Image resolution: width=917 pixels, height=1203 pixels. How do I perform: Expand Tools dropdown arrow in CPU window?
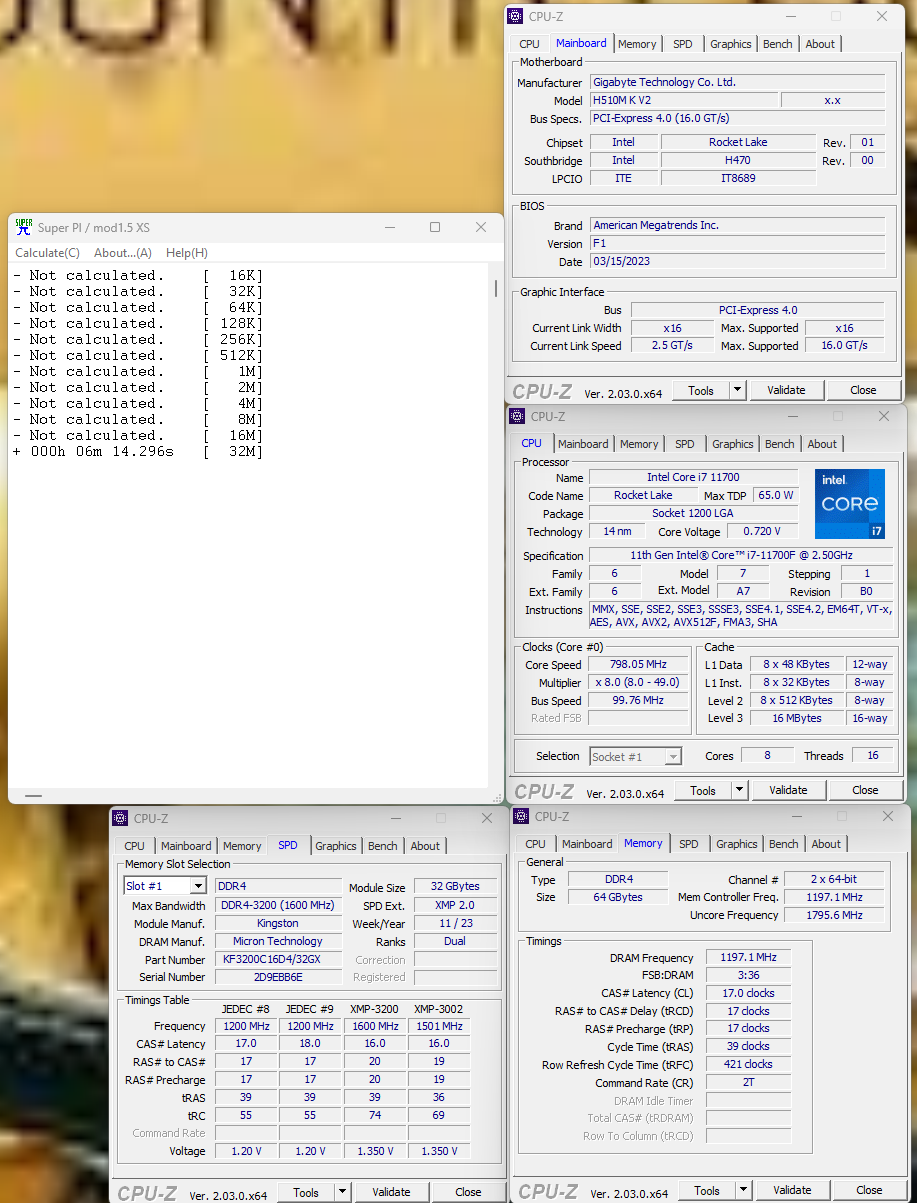(740, 790)
